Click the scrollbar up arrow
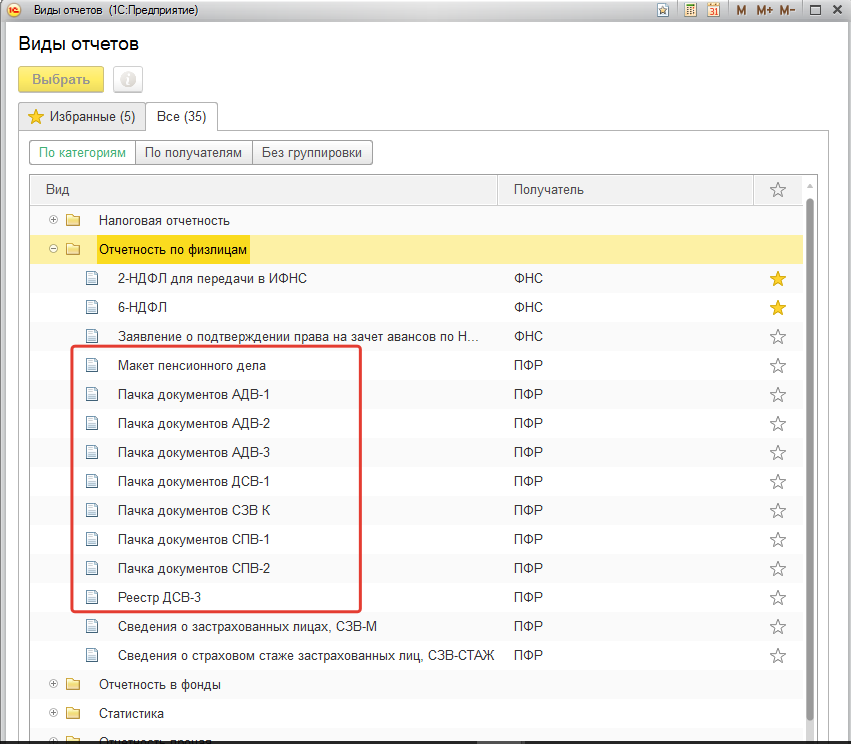This screenshot has height=744, width=851. [810, 186]
